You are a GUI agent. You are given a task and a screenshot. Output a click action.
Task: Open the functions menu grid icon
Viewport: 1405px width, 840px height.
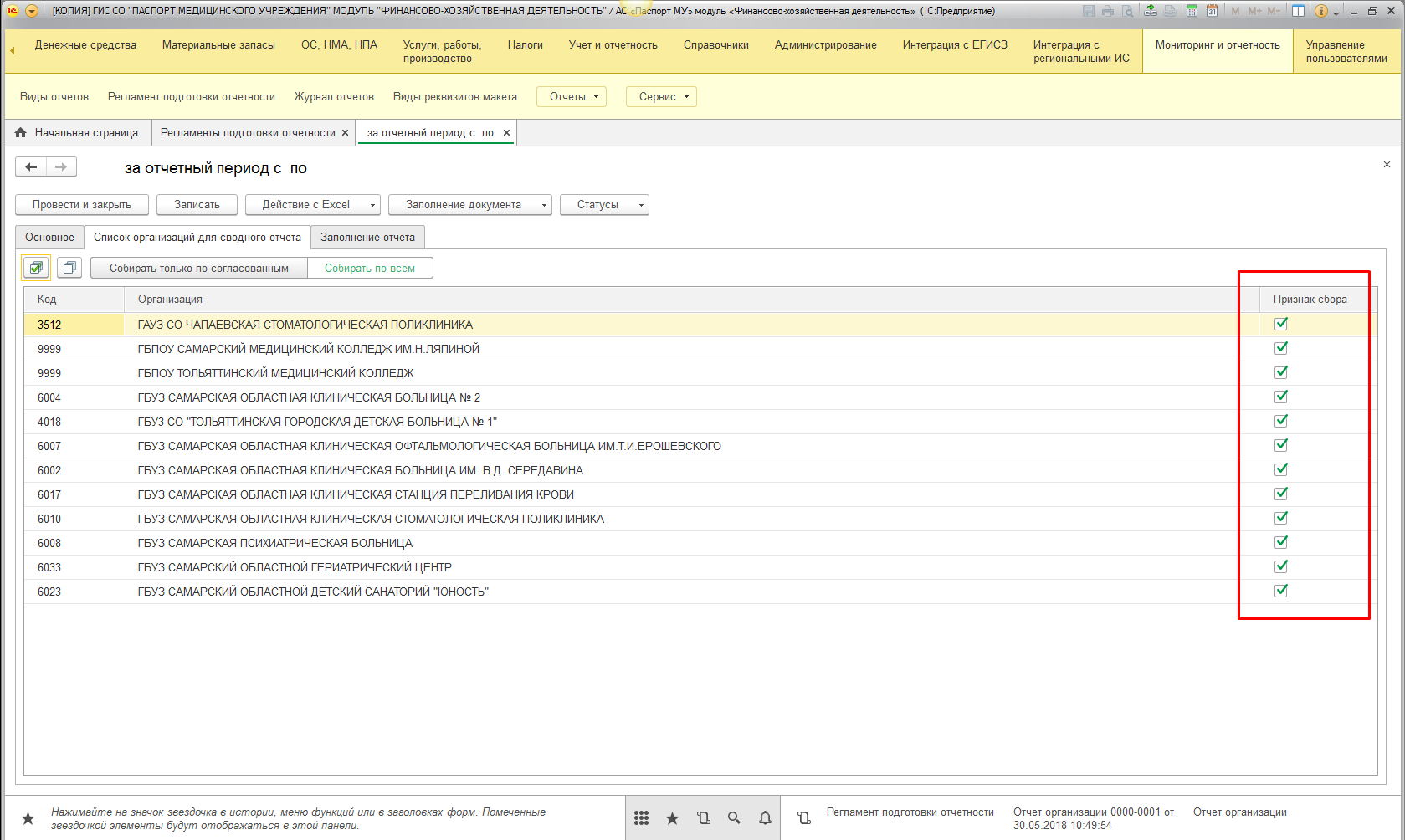coord(641,818)
